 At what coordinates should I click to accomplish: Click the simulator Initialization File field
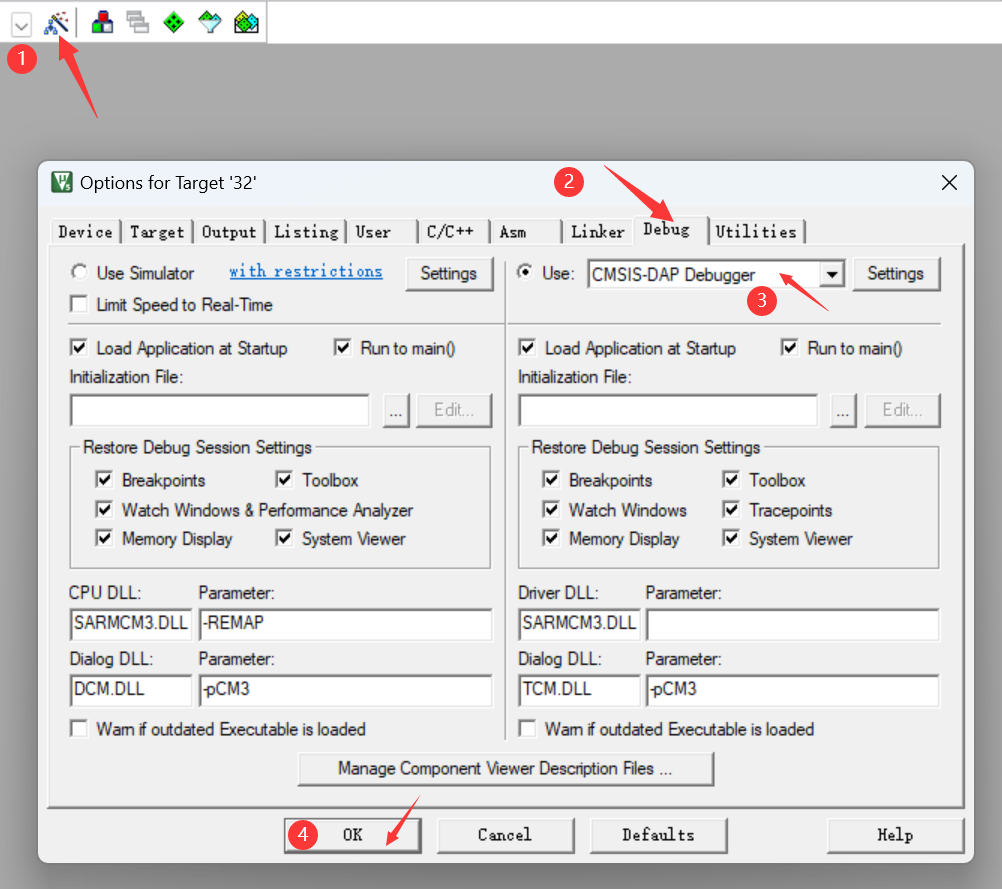point(220,410)
